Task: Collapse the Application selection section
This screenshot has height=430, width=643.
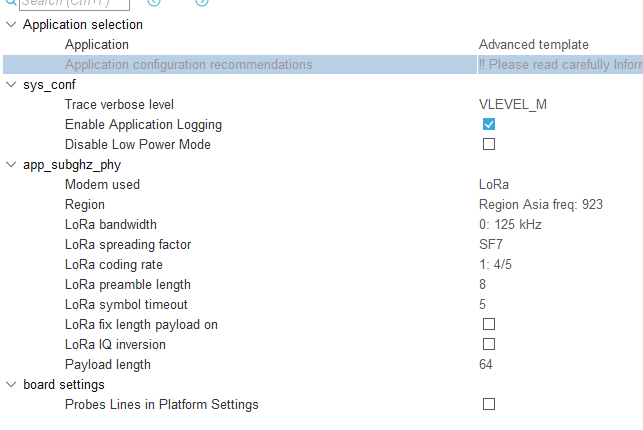Action: pos(11,25)
